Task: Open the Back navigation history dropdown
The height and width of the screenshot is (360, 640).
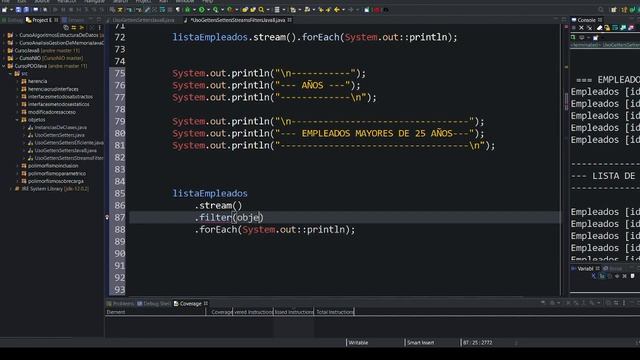Action: (344, 9)
